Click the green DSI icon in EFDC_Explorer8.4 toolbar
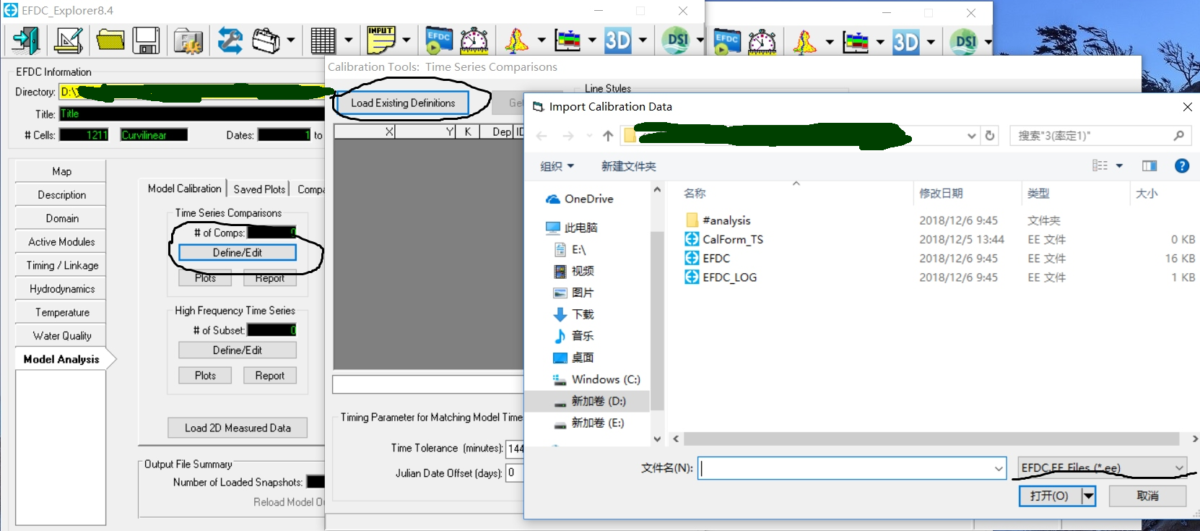The image size is (1200, 531). click(x=675, y=40)
